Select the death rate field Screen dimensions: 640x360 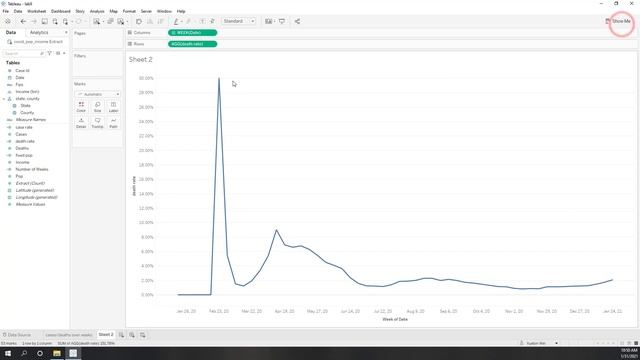point(25,141)
